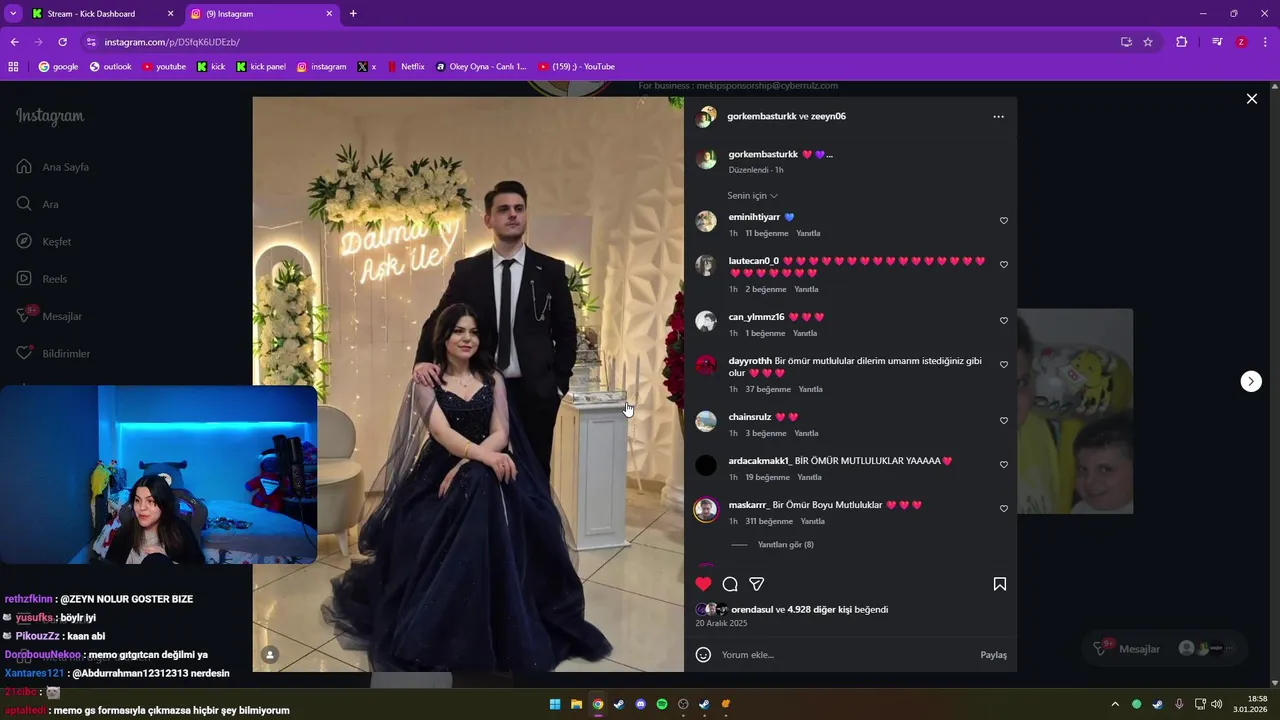Viewport: 1280px width, 720px height.
Task: Like chainsrulz's comment
Action: (1004, 421)
